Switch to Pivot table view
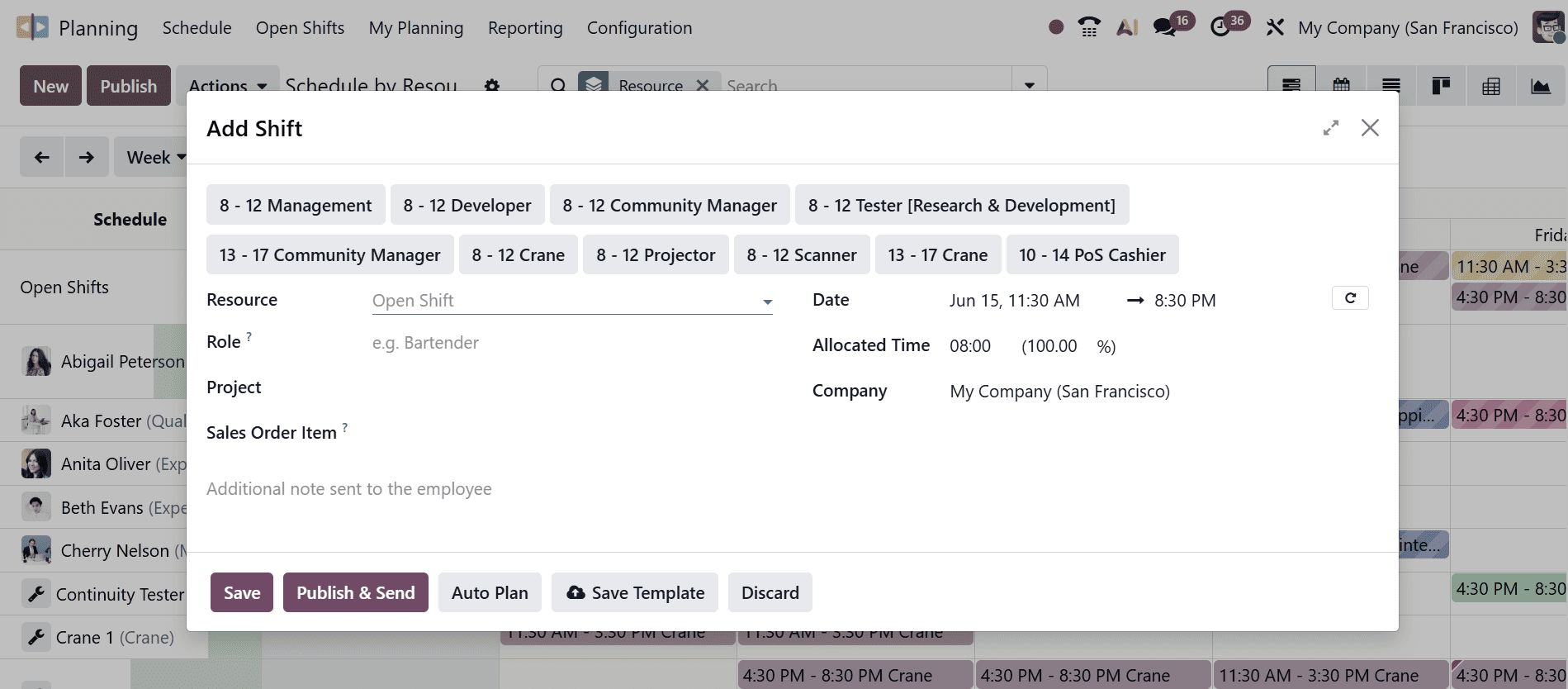Image resolution: width=1568 pixels, height=689 pixels. point(1491,86)
